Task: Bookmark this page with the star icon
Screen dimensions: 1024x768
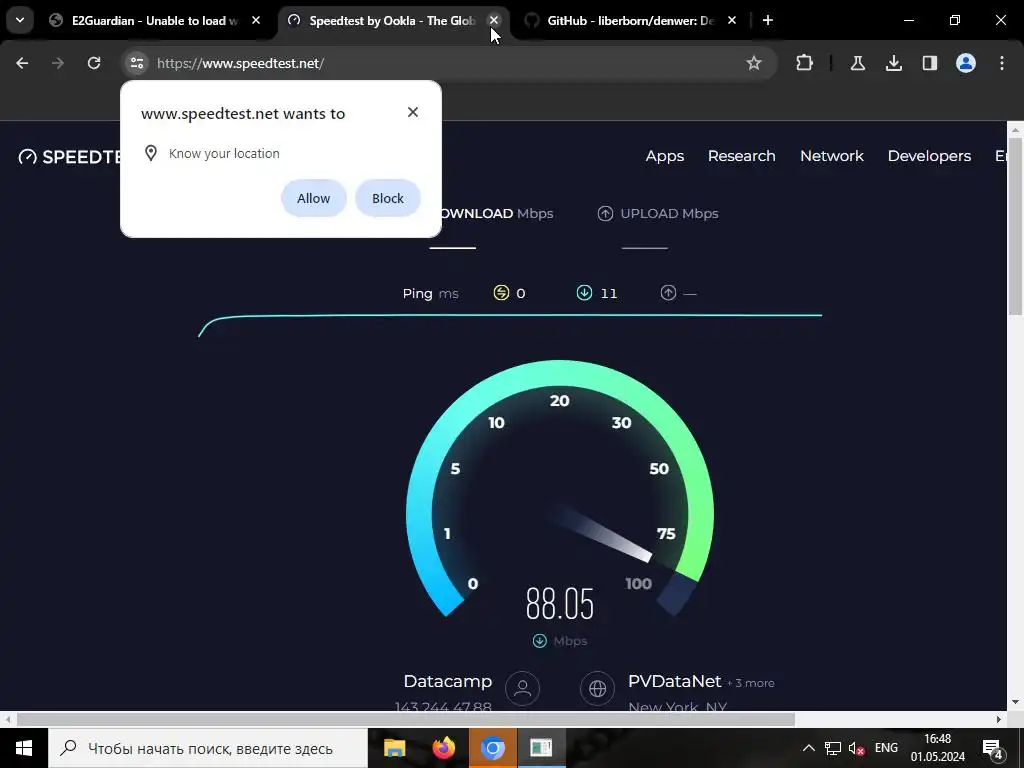Action: click(x=754, y=63)
